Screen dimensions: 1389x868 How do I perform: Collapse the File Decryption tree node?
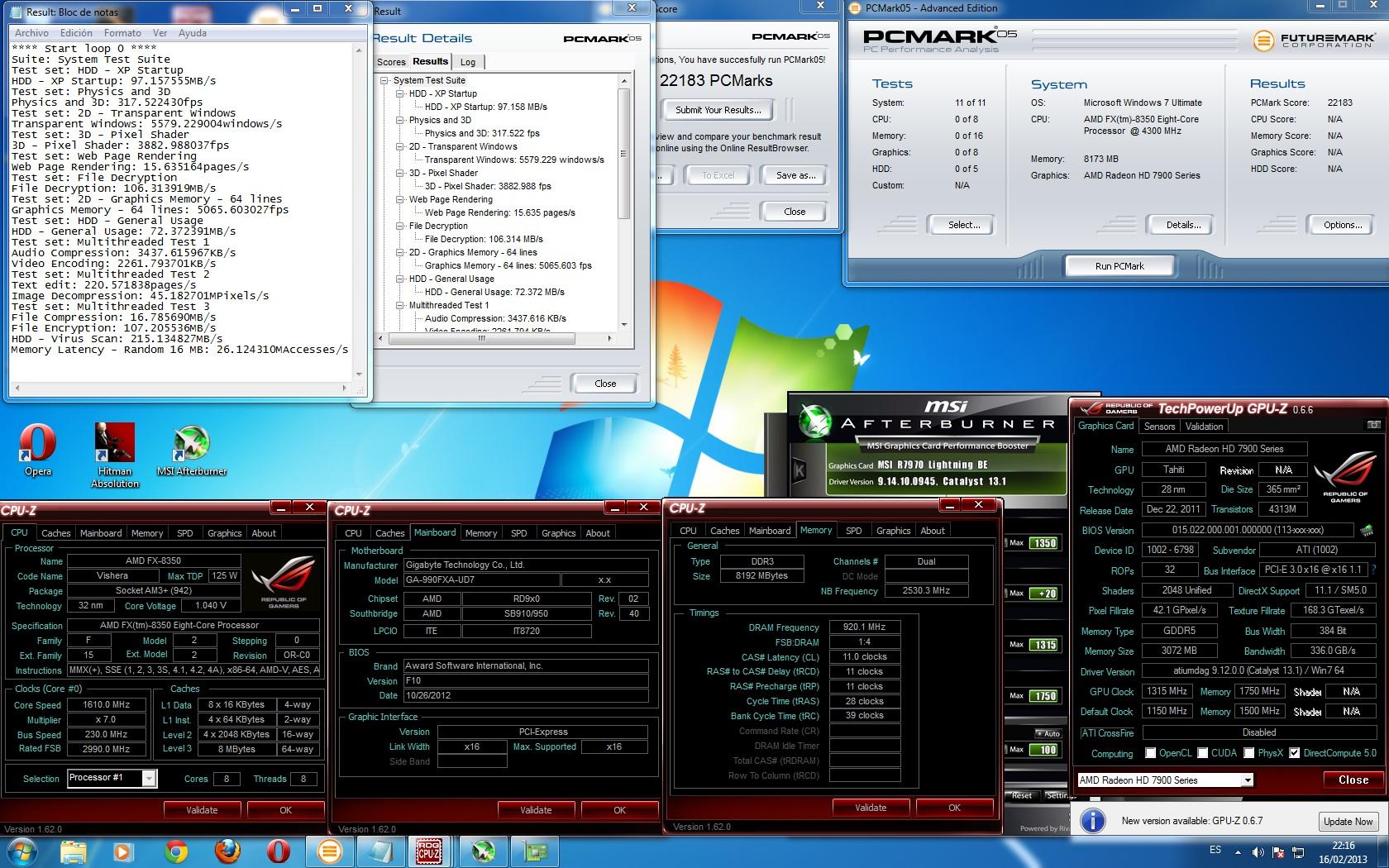coord(400,226)
